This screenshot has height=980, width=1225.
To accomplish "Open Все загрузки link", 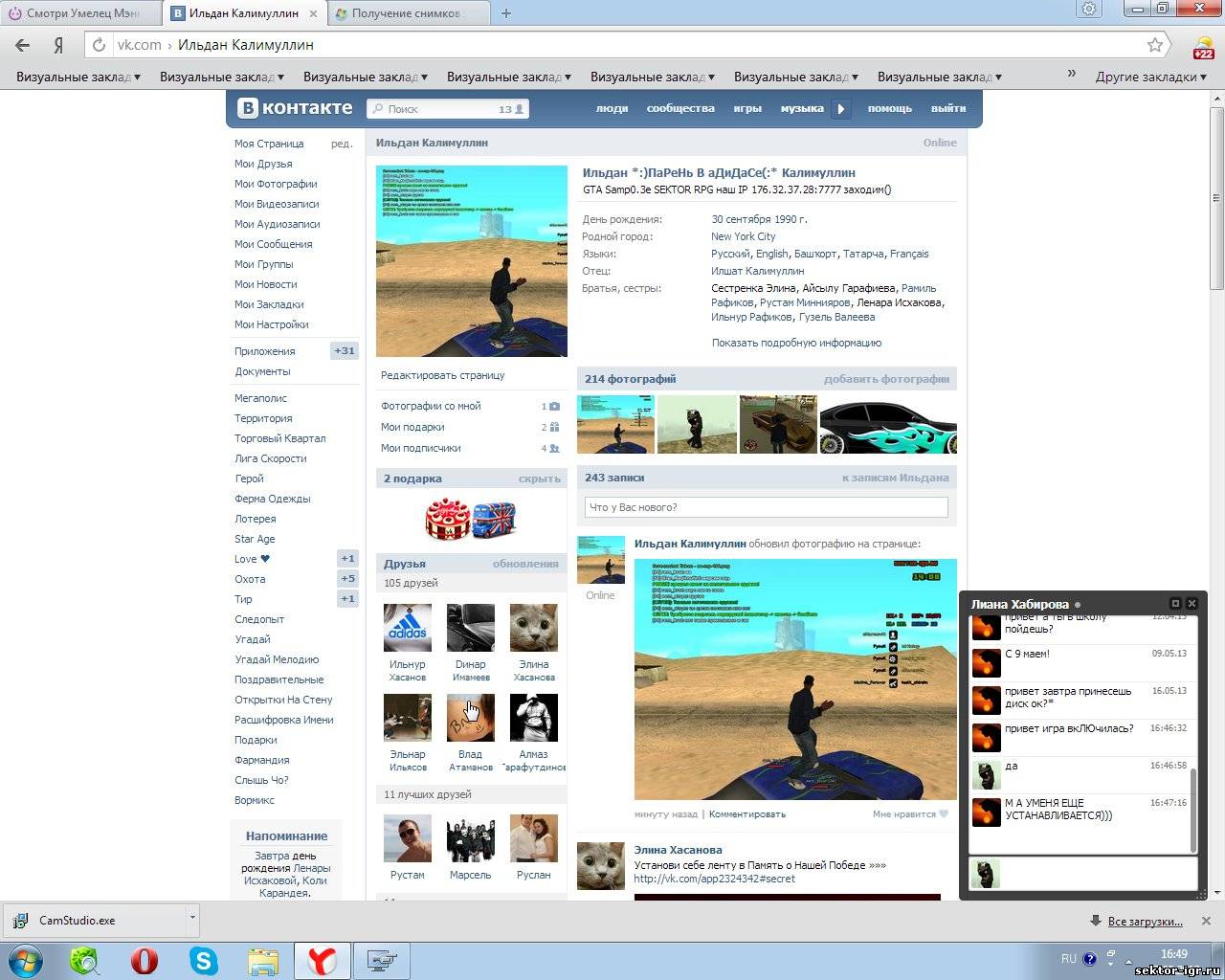I will click(x=1145, y=921).
